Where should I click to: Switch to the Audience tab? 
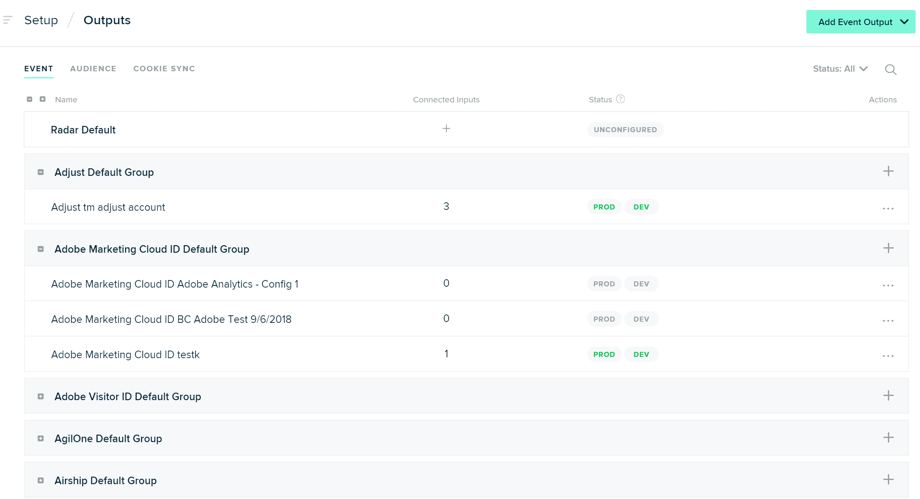(x=93, y=69)
